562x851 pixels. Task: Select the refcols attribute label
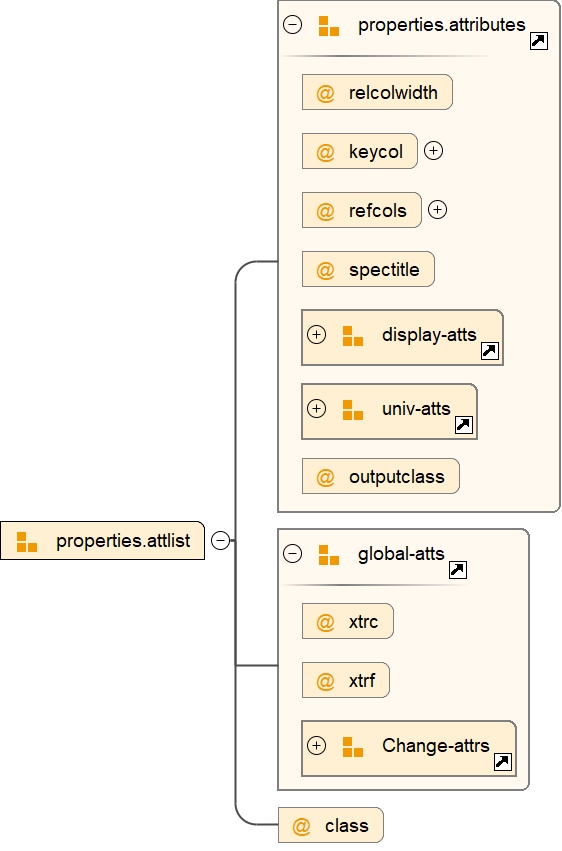(x=378, y=210)
